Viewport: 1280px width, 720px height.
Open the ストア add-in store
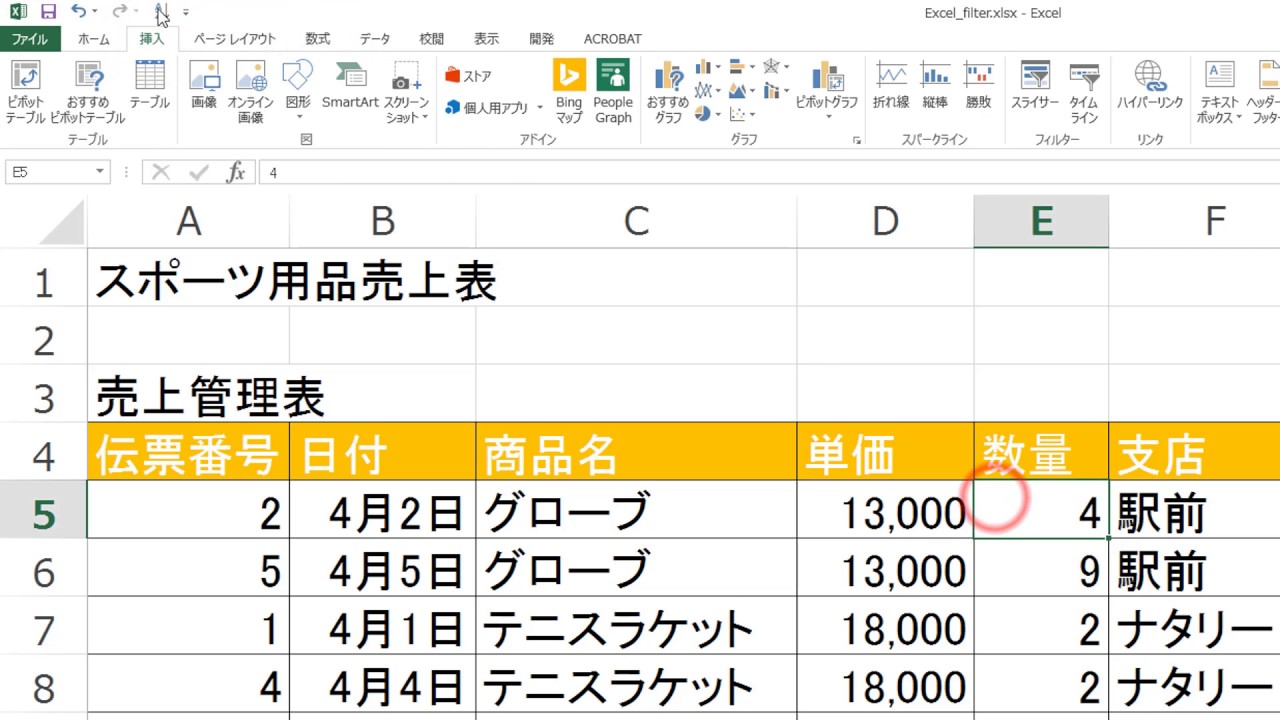(468, 76)
